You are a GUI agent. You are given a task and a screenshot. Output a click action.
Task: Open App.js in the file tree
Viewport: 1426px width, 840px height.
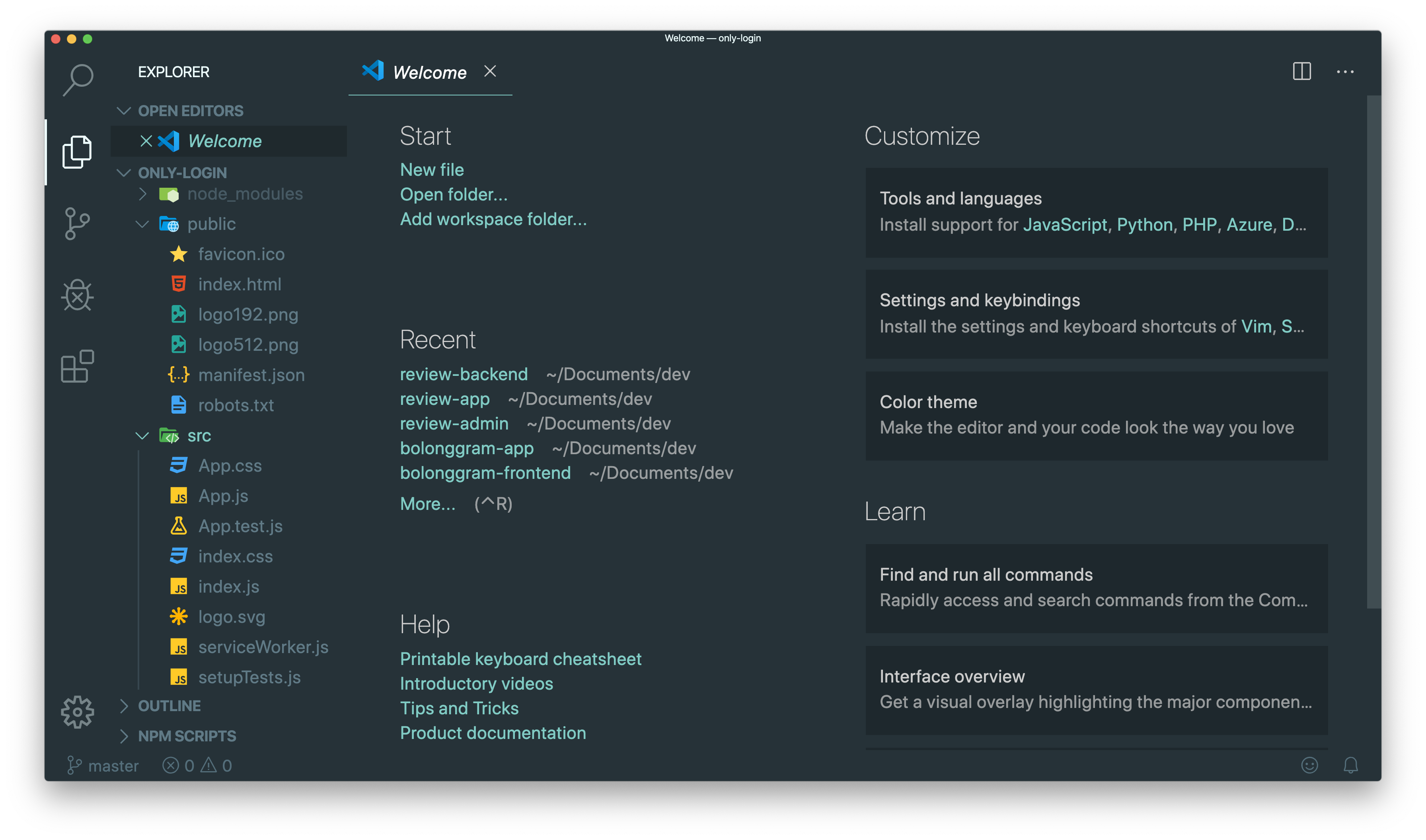[x=223, y=496]
